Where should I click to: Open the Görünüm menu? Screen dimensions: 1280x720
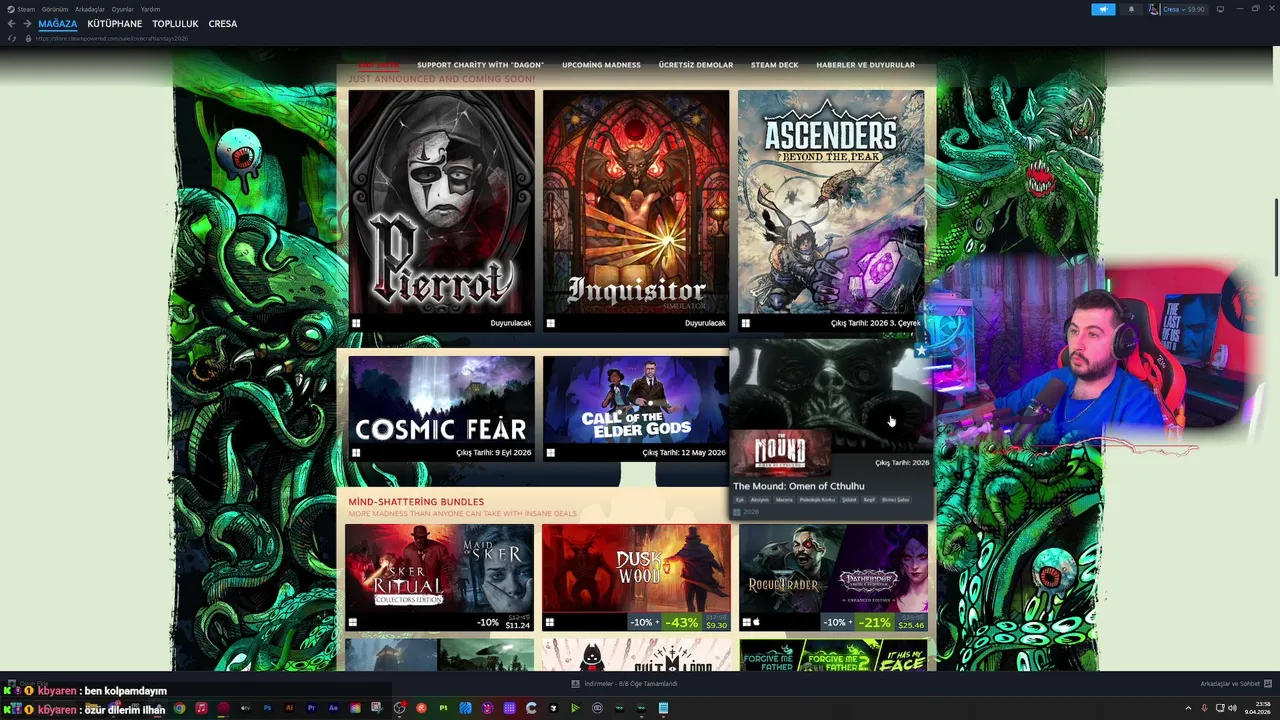[55, 9]
